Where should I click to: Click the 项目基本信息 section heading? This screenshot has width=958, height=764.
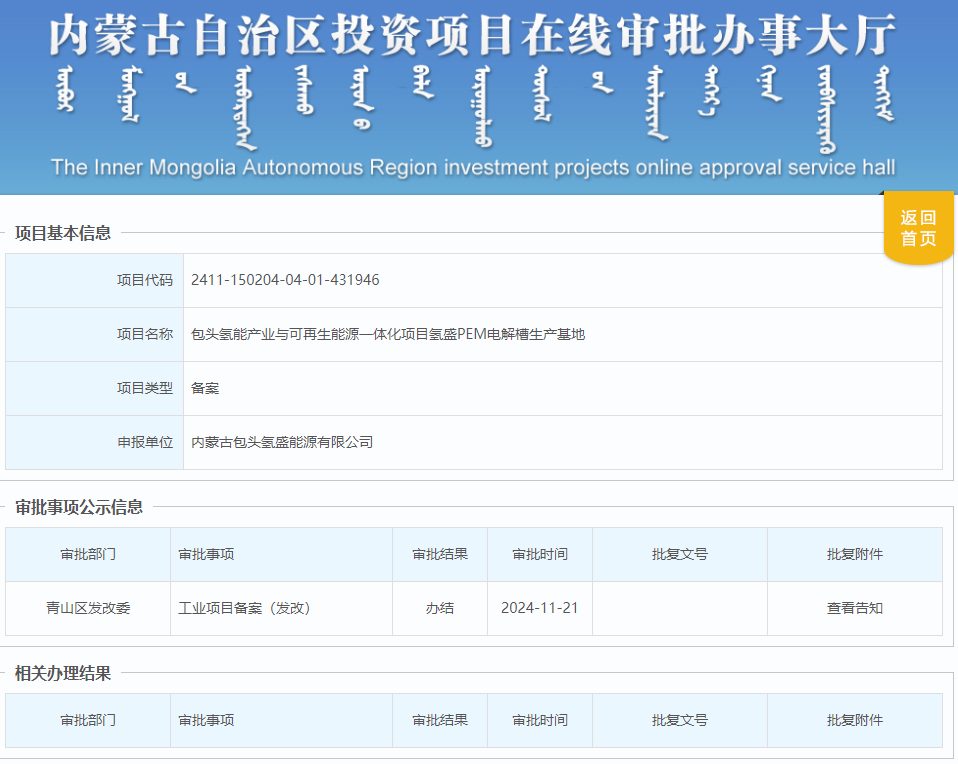[63, 233]
